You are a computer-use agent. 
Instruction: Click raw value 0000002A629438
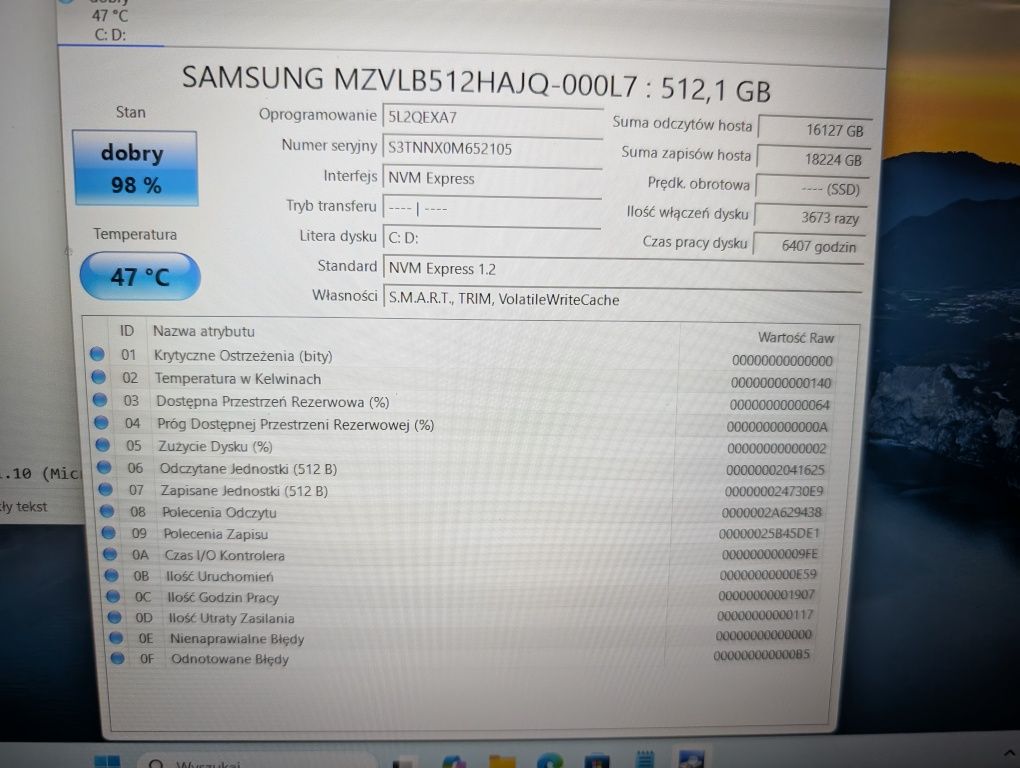click(772, 512)
